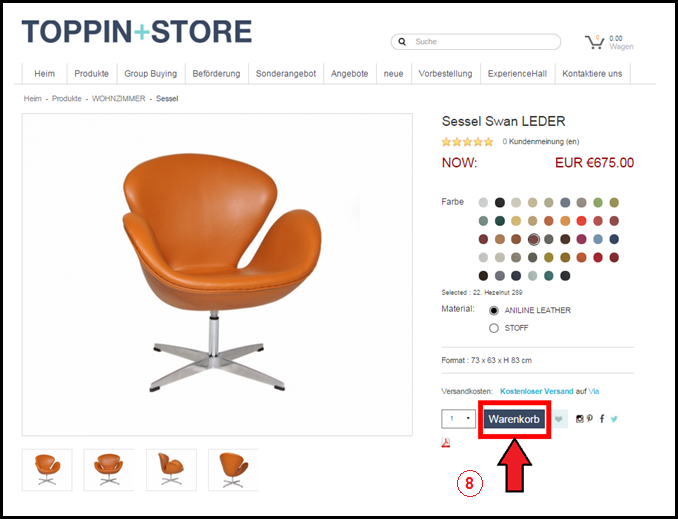The width and height of the screenshot is (678, 519).
Task: Add item to wishlist with heart icon
Action: click(559, 419)
